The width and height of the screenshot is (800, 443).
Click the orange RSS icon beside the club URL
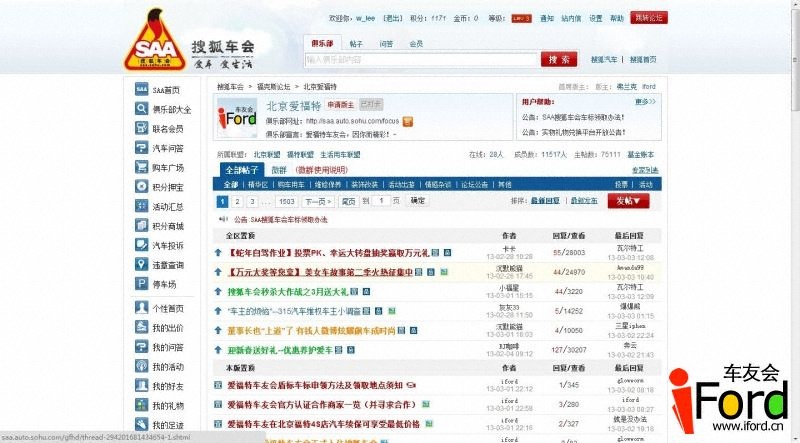(408, 121)
